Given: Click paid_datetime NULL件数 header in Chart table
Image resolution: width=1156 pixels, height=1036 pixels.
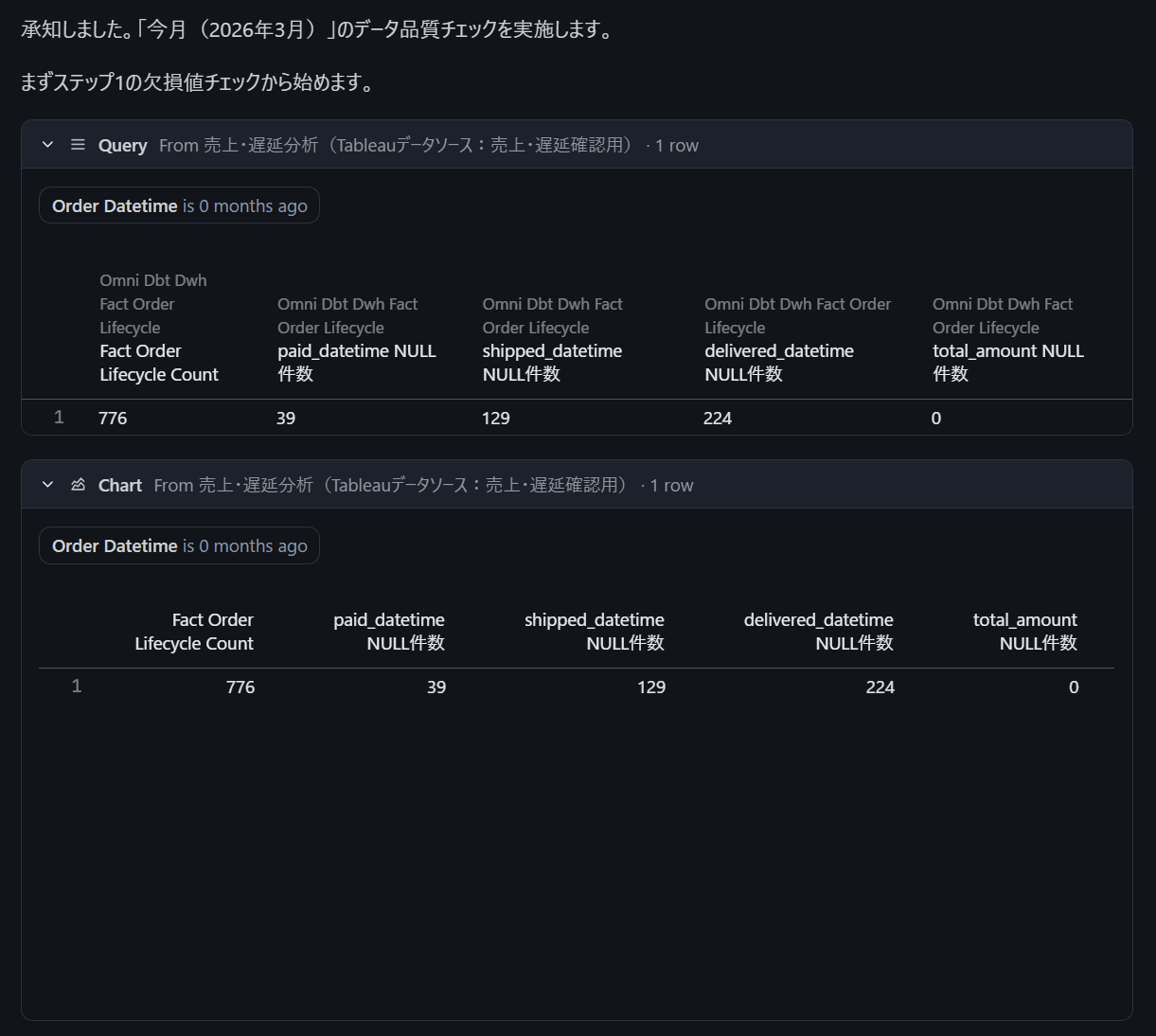Looking at the screenshot, I should [389, 632].
